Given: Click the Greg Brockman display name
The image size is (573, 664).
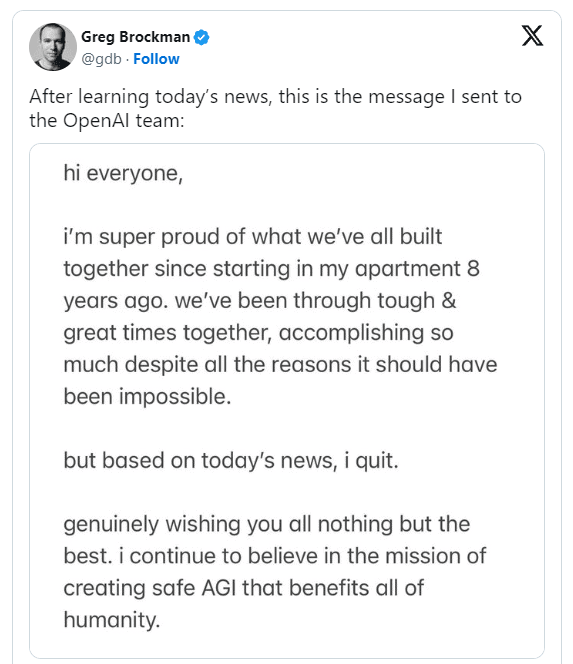Looking at the screenshot, I should click(x=136, y=37).
